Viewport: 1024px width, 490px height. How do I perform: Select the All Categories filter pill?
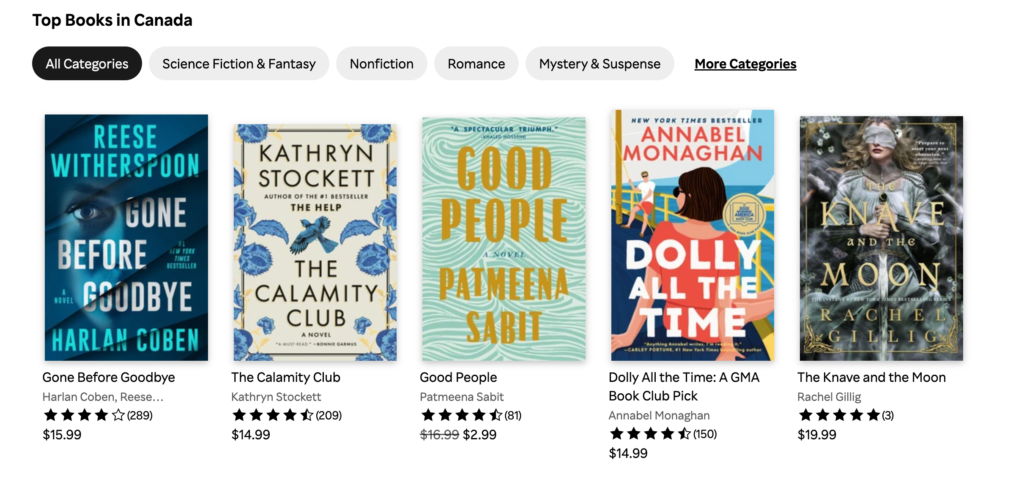87,63
